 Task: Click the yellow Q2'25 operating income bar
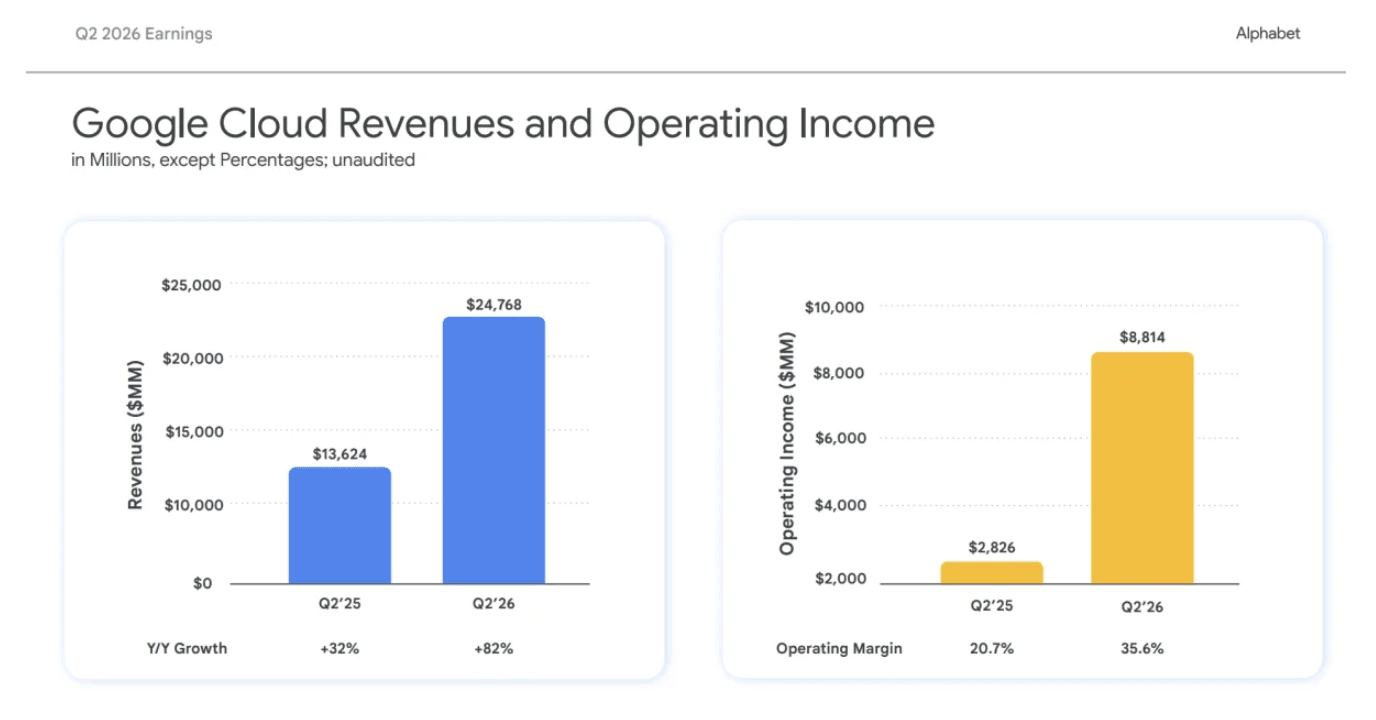[992, 573]
